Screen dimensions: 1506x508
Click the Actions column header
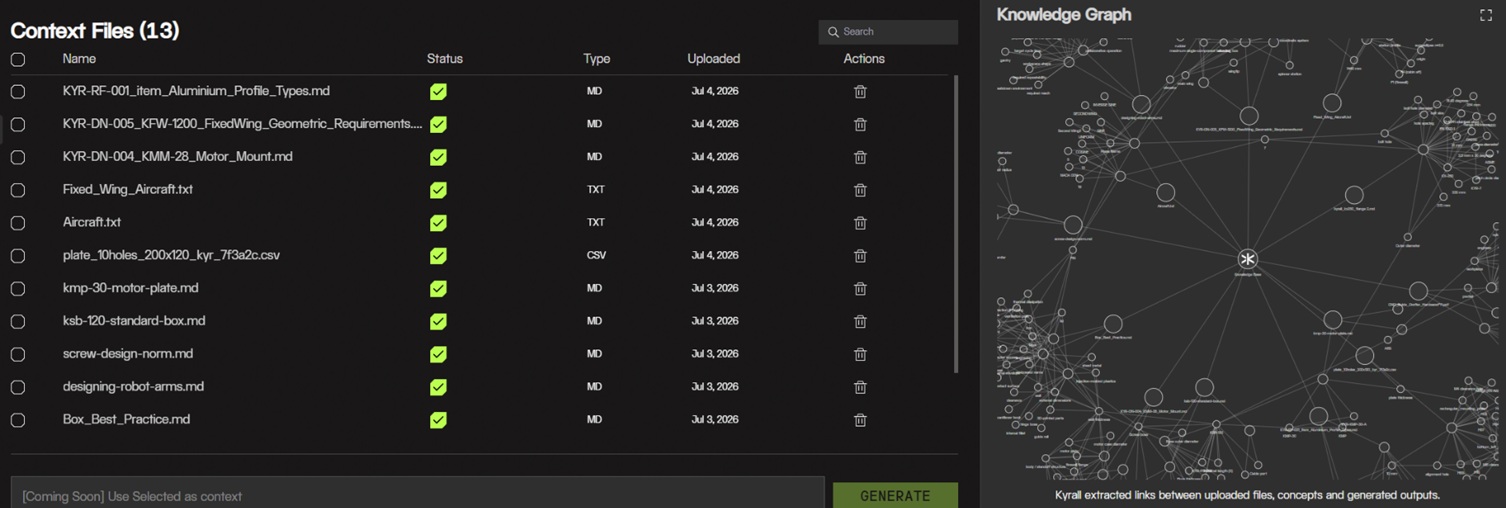point(864,59)
